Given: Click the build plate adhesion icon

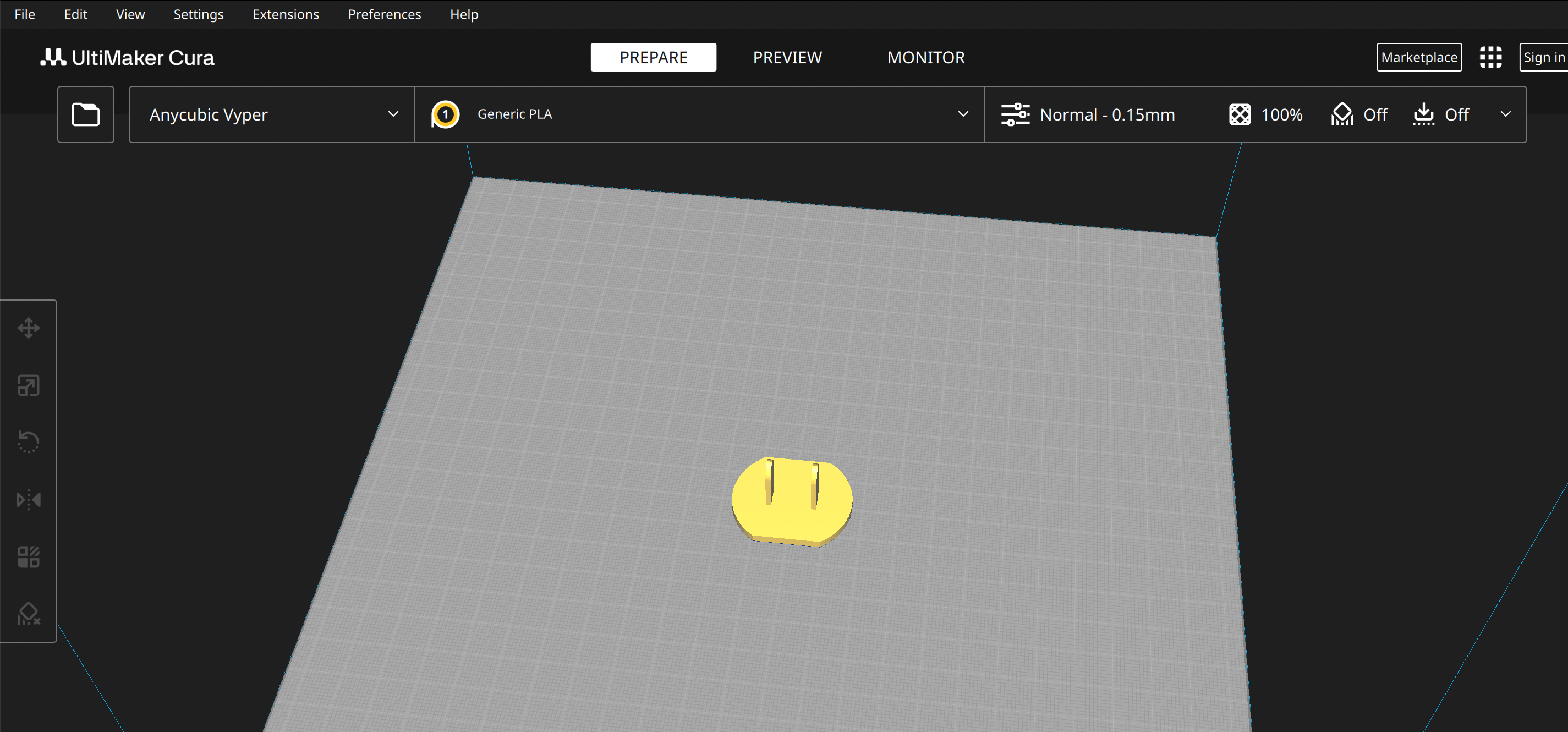Looking at the screenshot, I should pyautogui.click(x=1423, y=114).
